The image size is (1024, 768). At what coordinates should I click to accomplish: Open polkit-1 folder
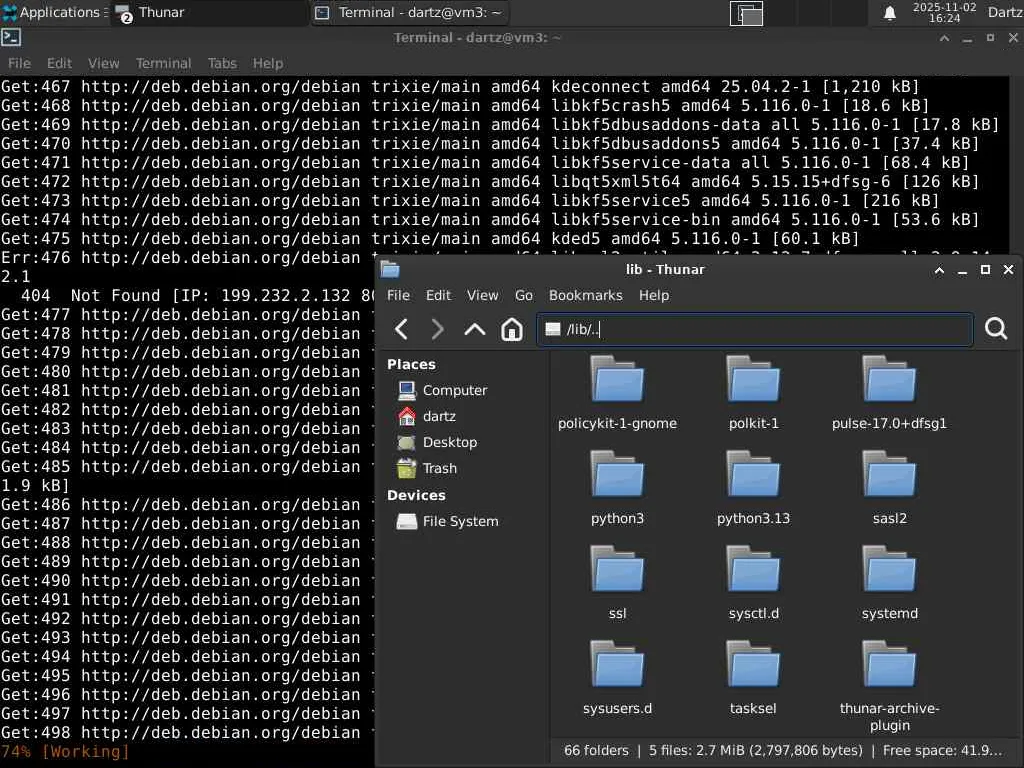pyautogui.click(x=754, y=392)
